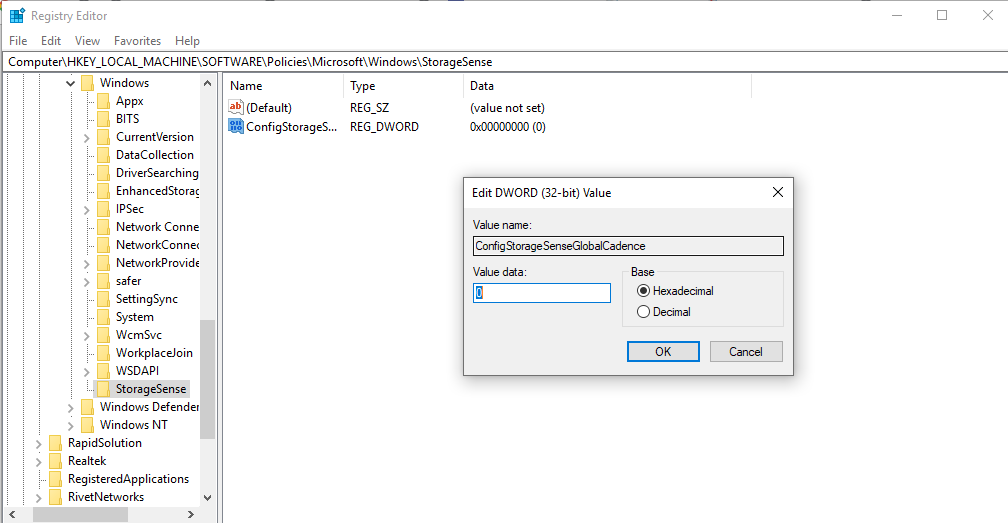Sort values by Data column header
Screen dimensions: 1008x523
coord(607,85)
